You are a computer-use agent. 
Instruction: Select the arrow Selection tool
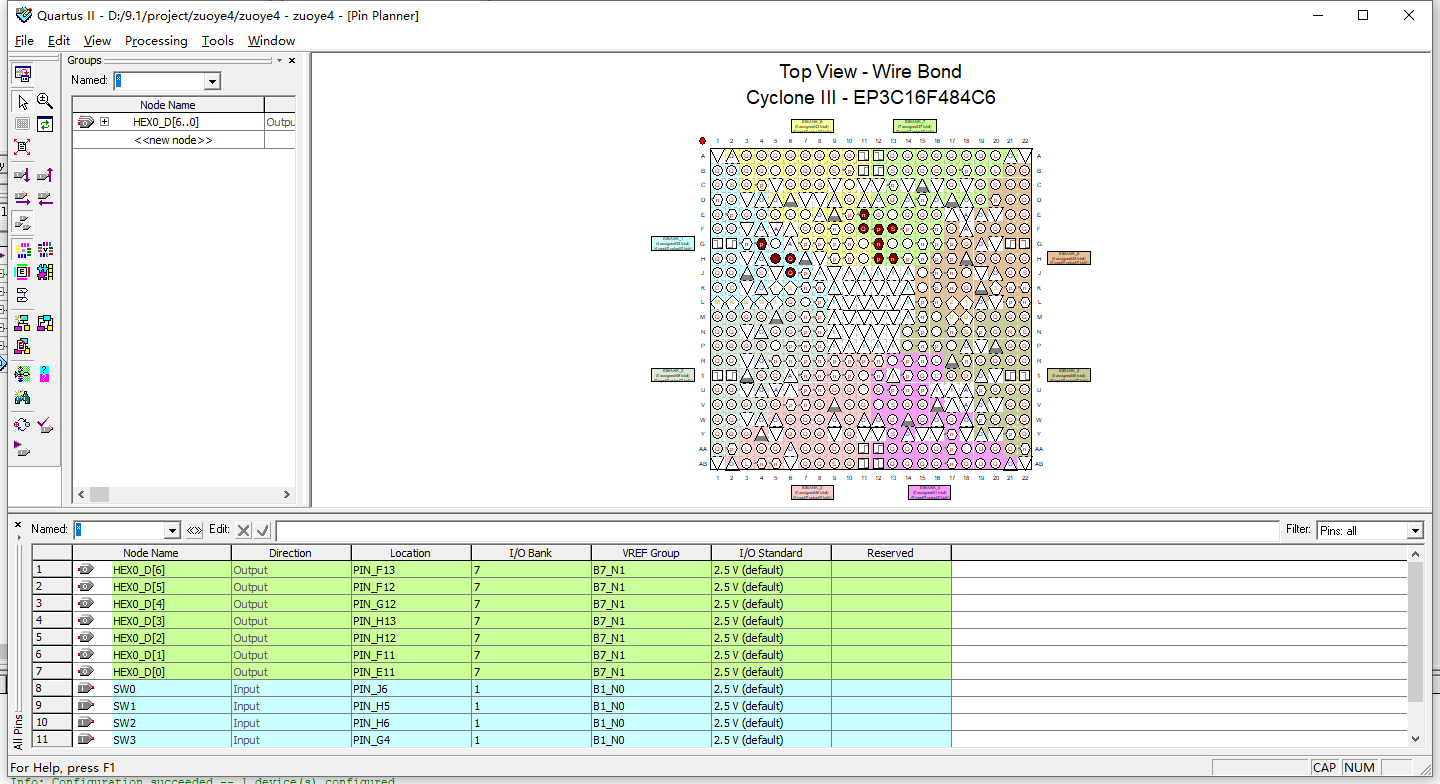[x=22, y=101]
